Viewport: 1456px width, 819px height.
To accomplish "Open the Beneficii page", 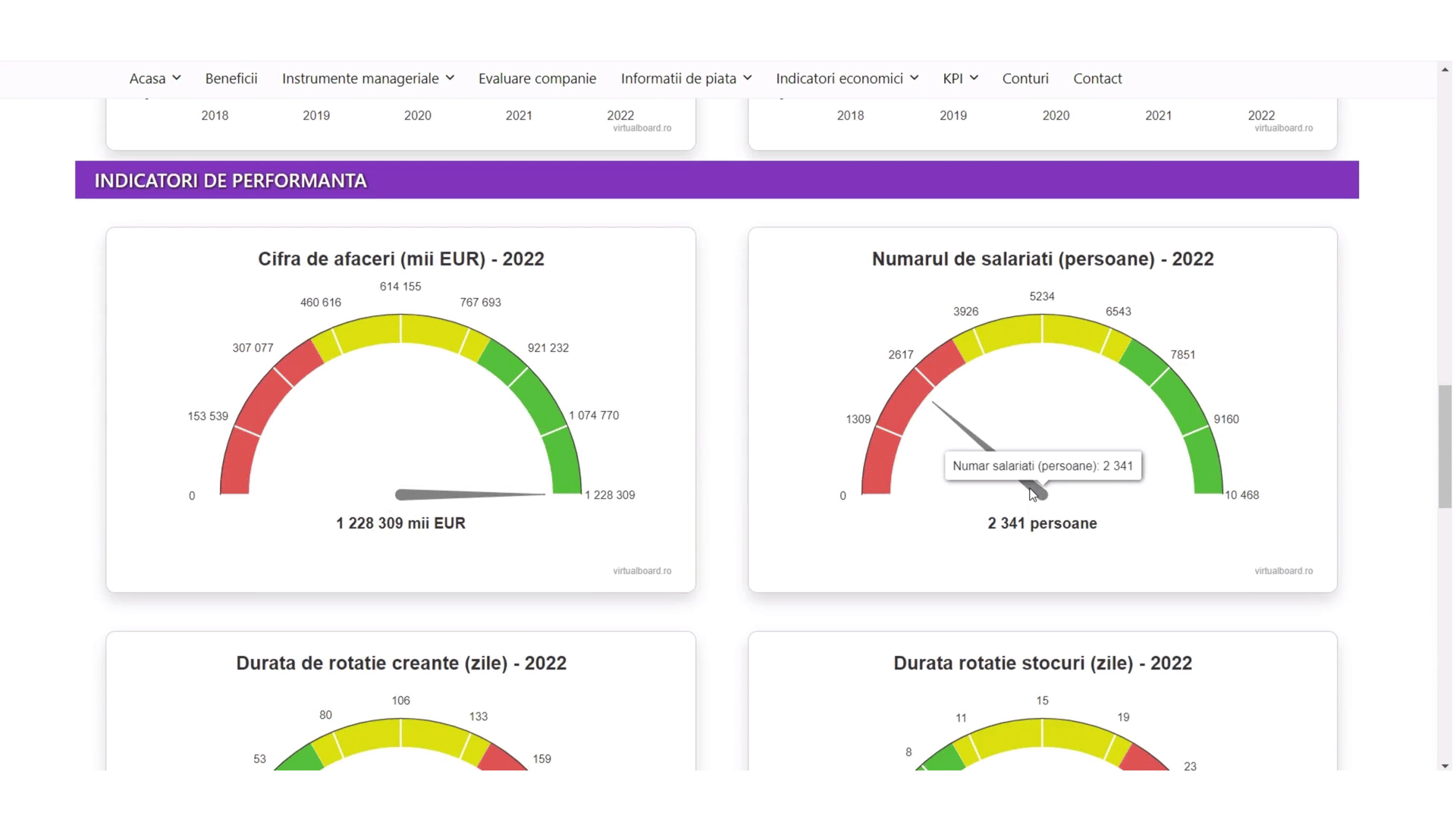I will tap(231, 79).
